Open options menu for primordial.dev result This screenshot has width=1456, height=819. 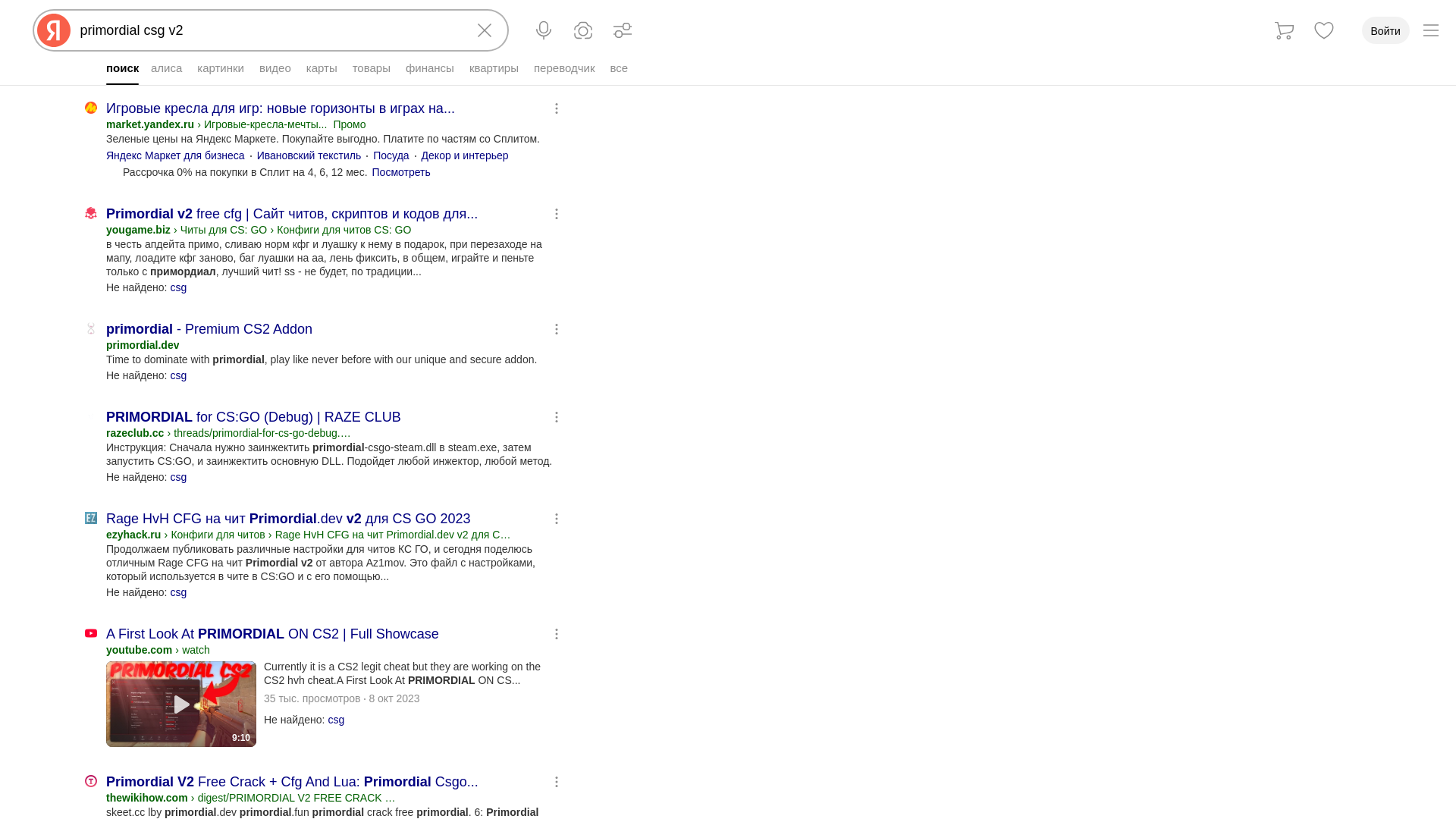tap(557, 329)
